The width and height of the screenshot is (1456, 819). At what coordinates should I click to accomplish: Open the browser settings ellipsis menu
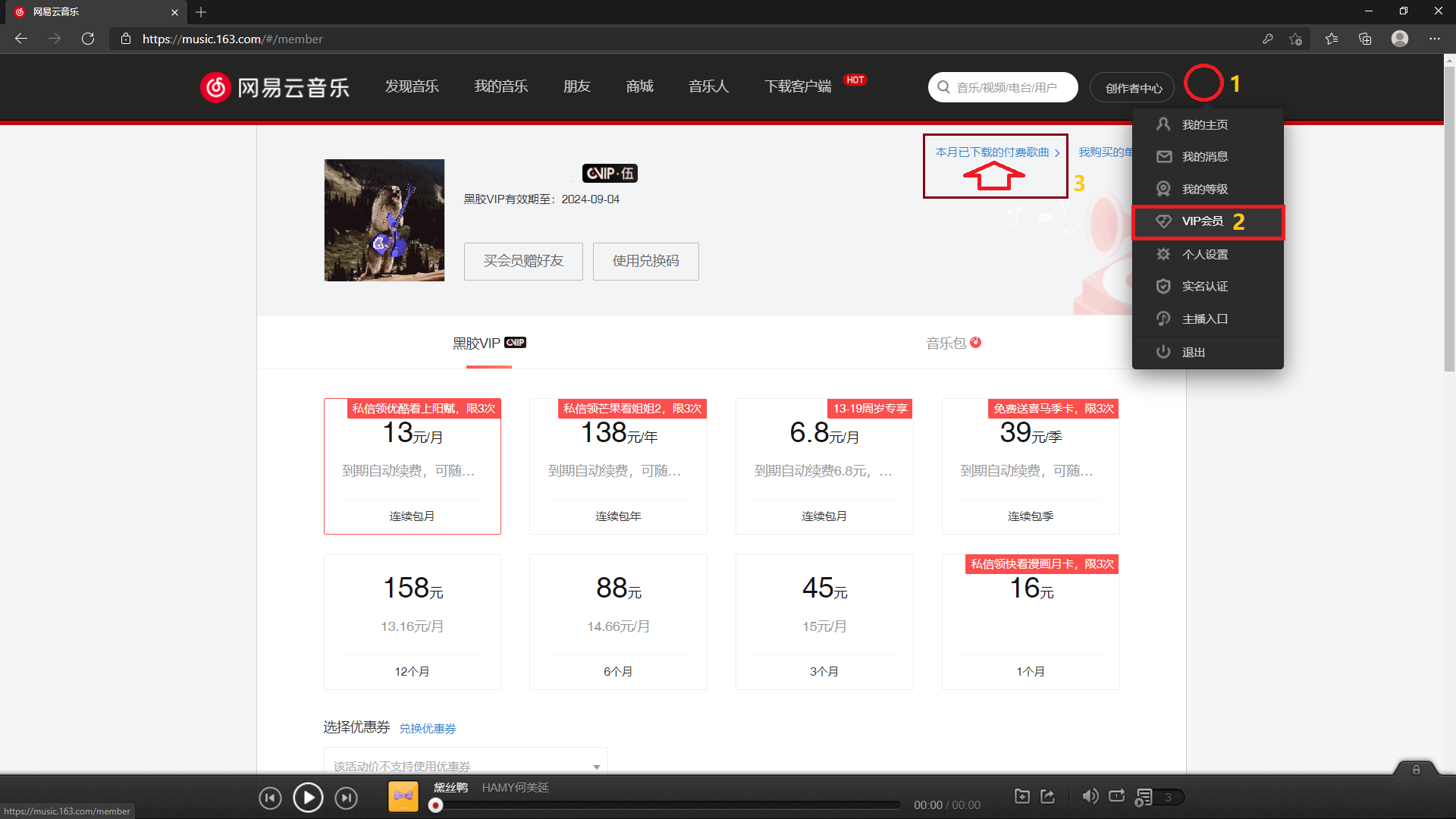click(1435, 39)
